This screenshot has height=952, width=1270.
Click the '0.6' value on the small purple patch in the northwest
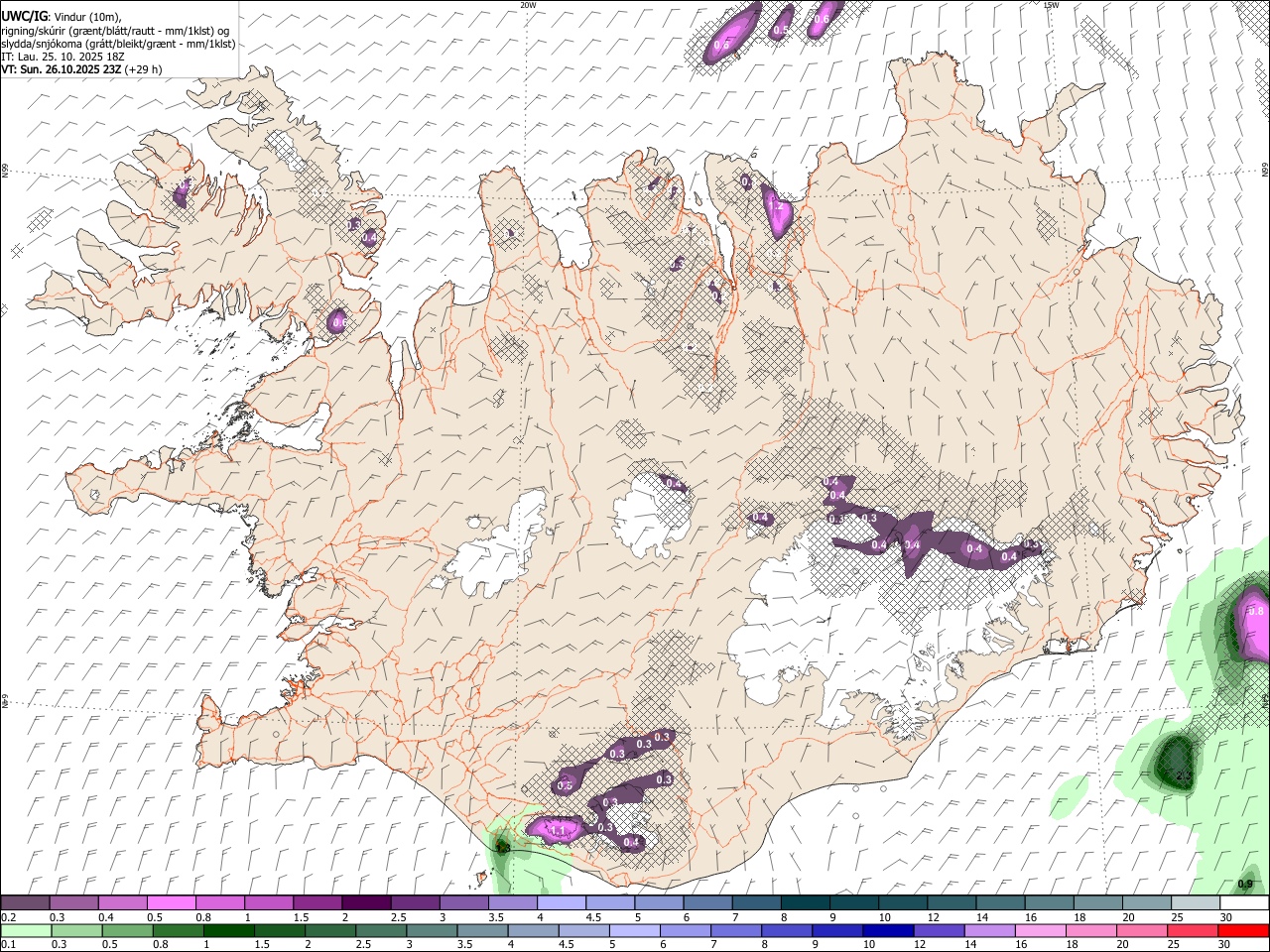click(x=338, y=322)
